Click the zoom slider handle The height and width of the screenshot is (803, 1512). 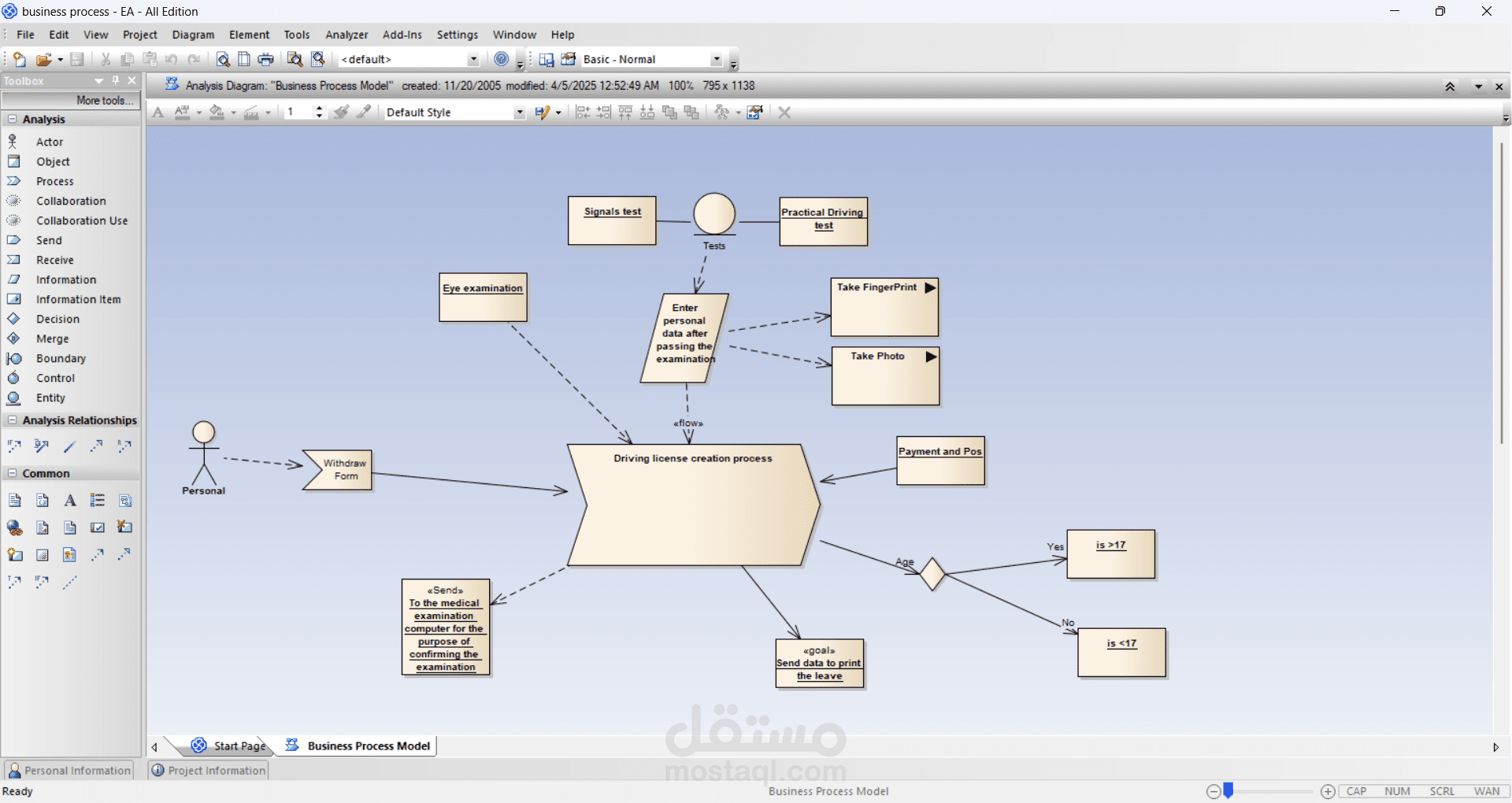[x=1228, y=790]
